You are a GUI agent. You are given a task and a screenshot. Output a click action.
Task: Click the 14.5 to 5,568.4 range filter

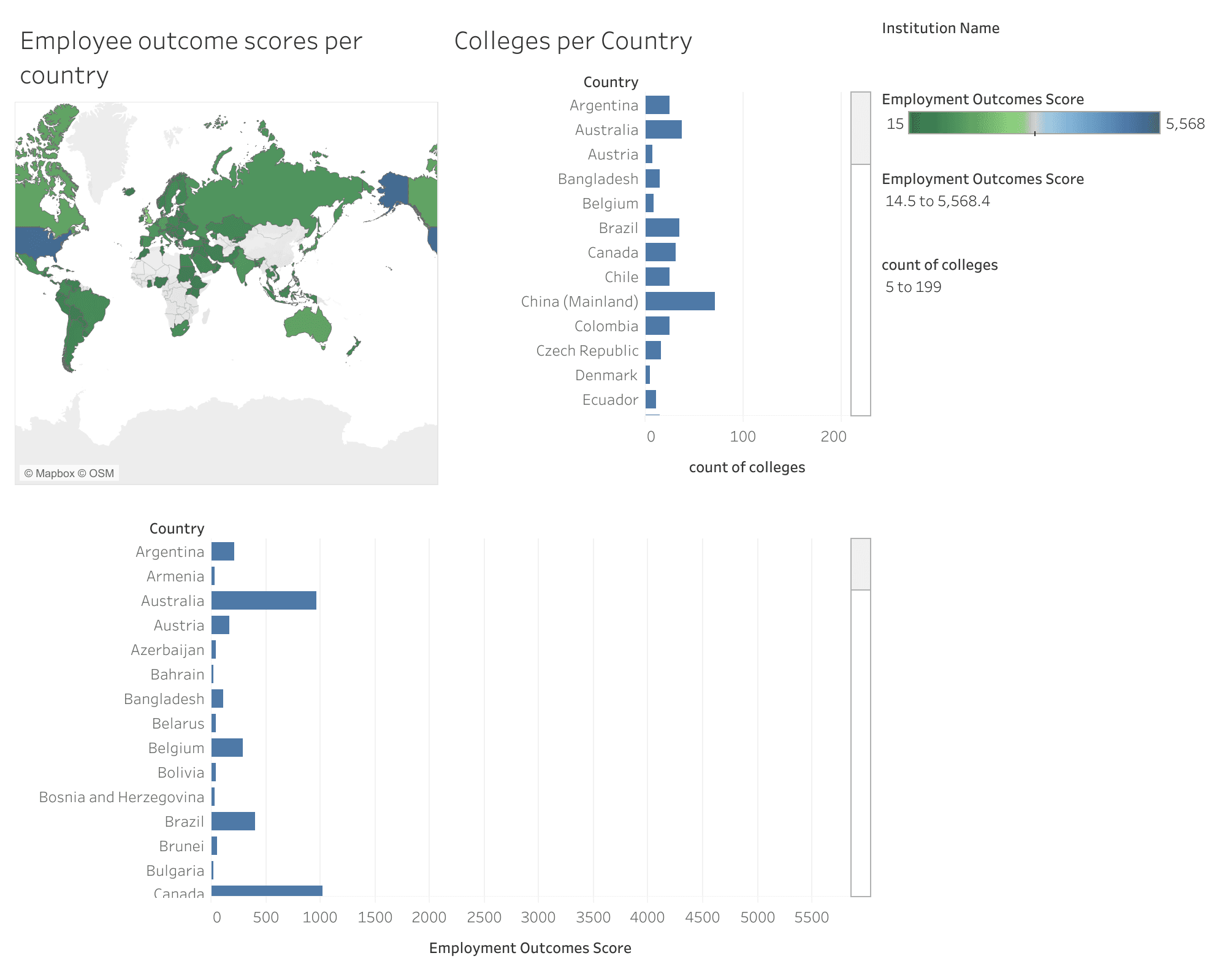[937, 201]
